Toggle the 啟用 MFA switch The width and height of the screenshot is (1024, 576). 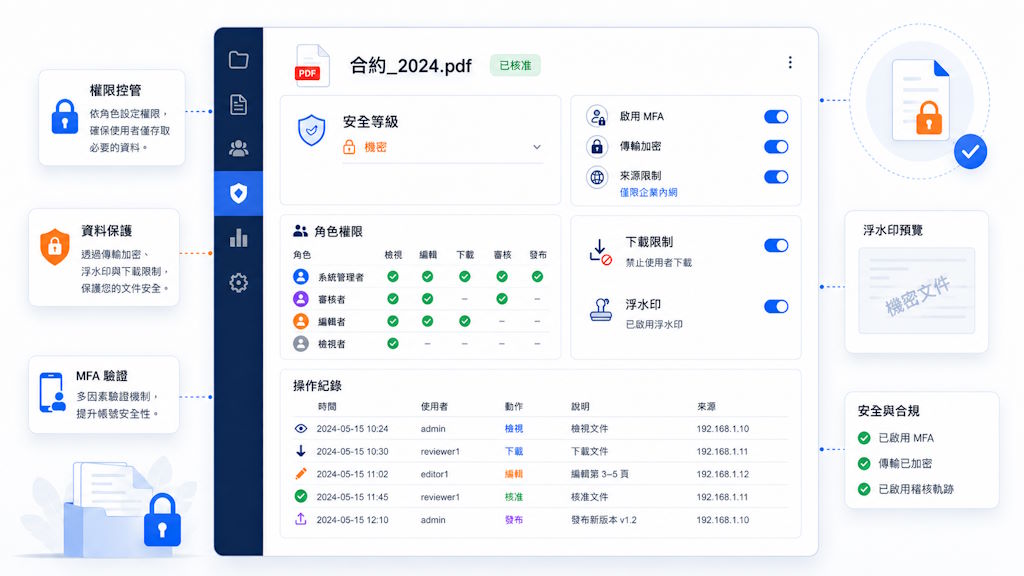coord(776,117)
